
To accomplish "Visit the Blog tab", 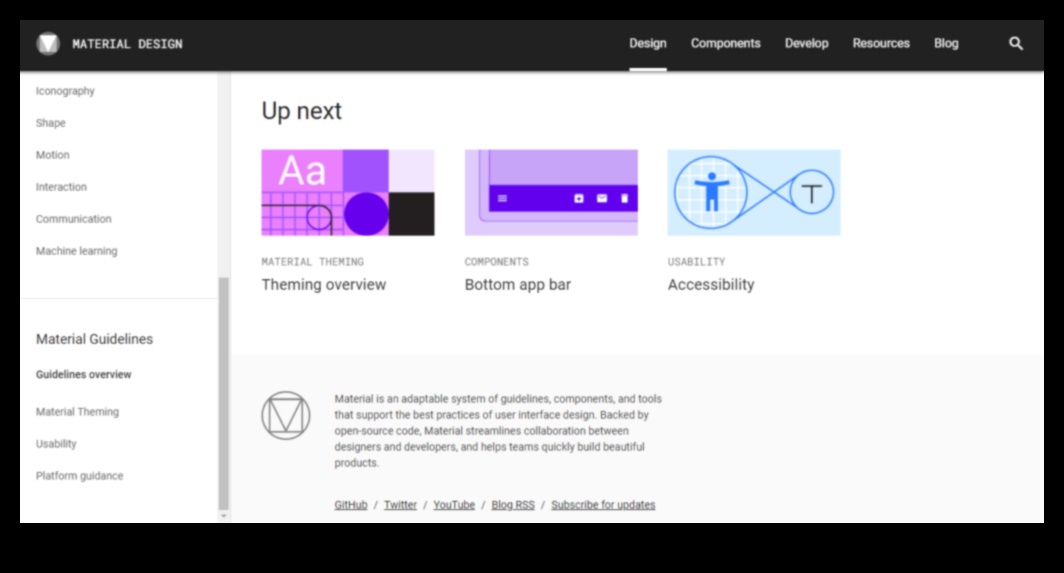I will (946, 44).
